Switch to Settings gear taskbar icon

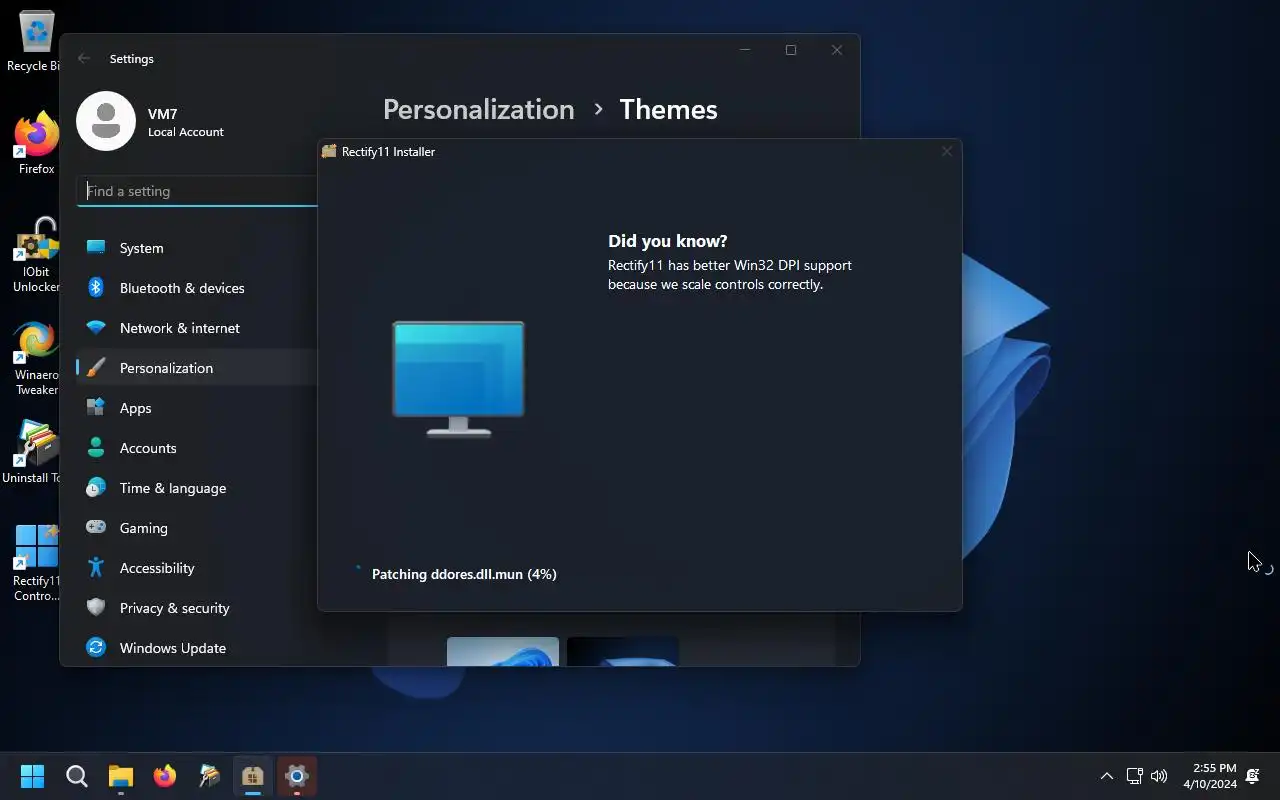click(x=297, y=776)
